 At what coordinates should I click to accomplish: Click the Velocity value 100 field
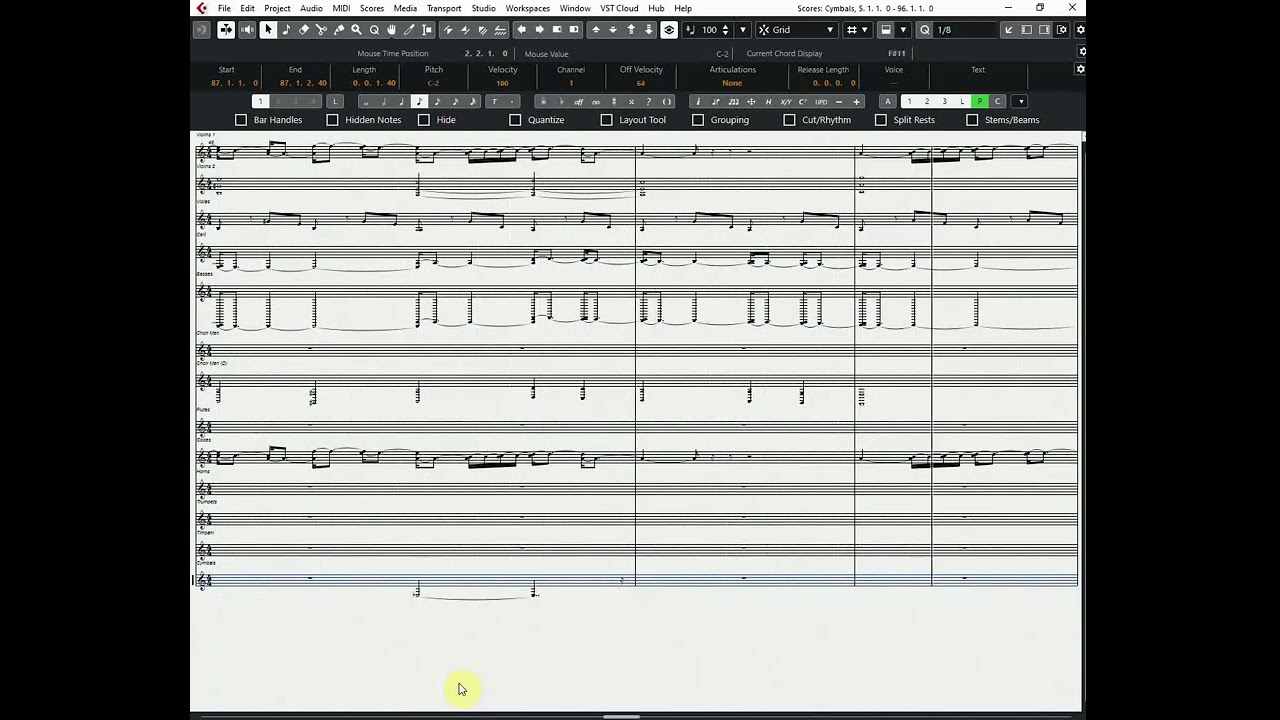click(502, 83)
